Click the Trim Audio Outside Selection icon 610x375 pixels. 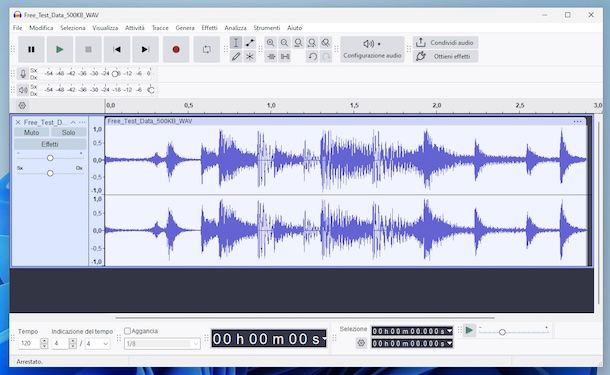271,57
